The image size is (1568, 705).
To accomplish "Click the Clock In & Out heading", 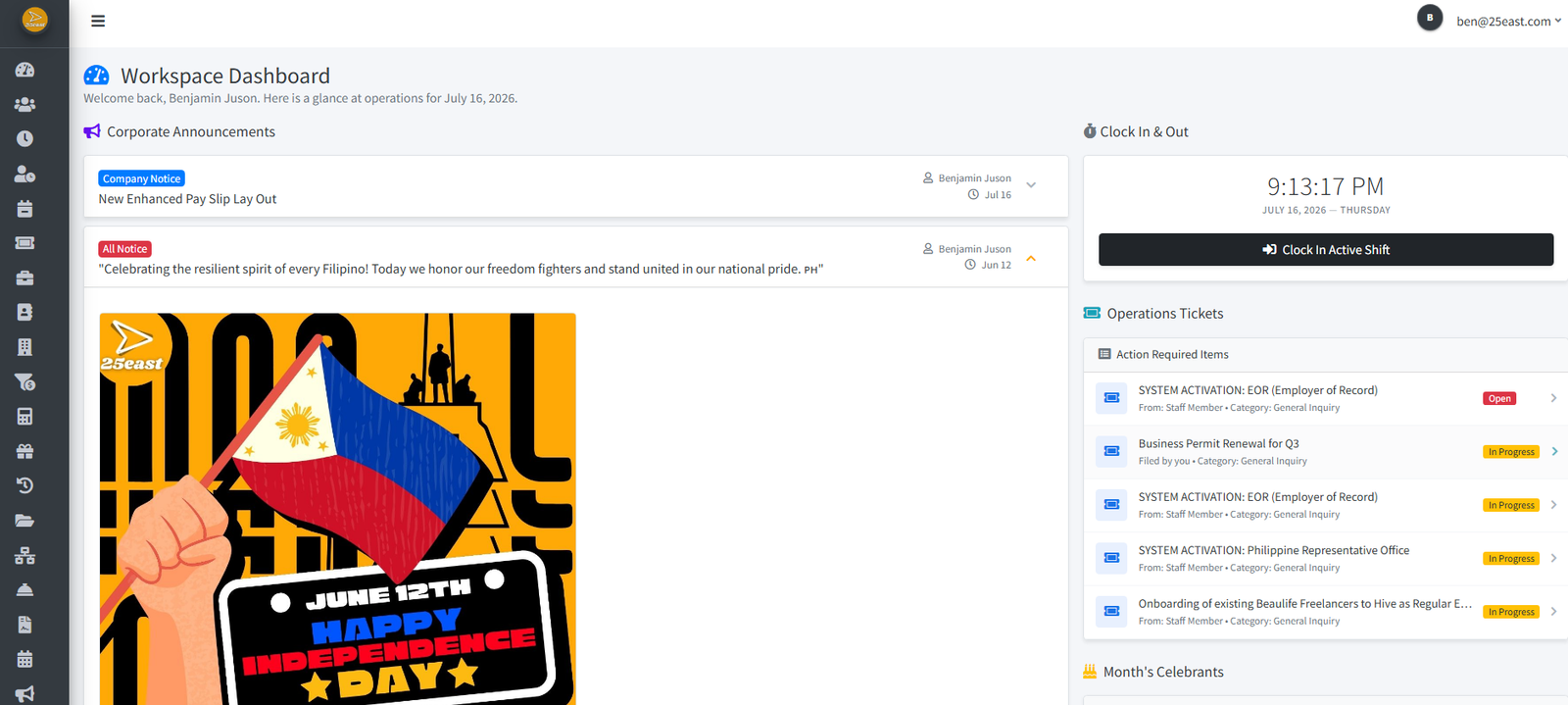I will [x=1144, y=131].
